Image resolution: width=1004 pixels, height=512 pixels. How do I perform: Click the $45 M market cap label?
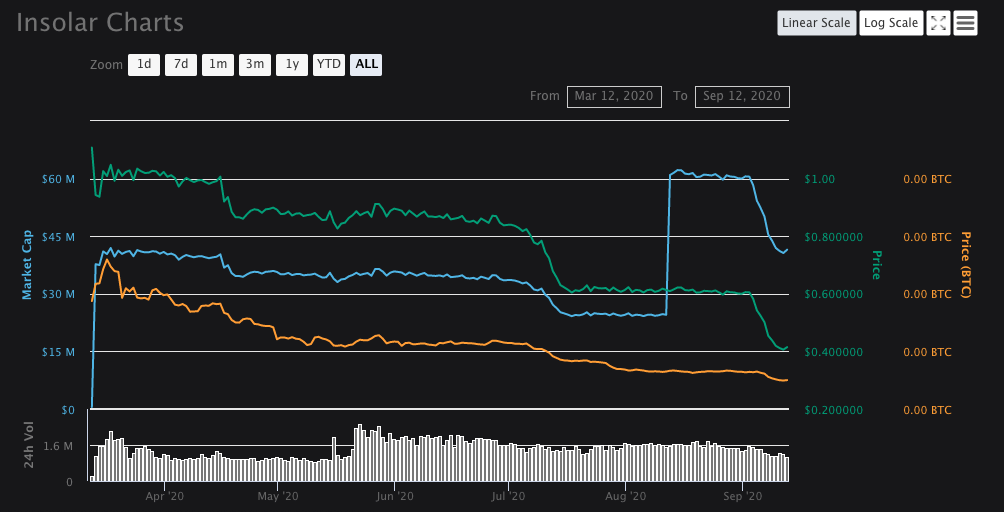(59, 237)
